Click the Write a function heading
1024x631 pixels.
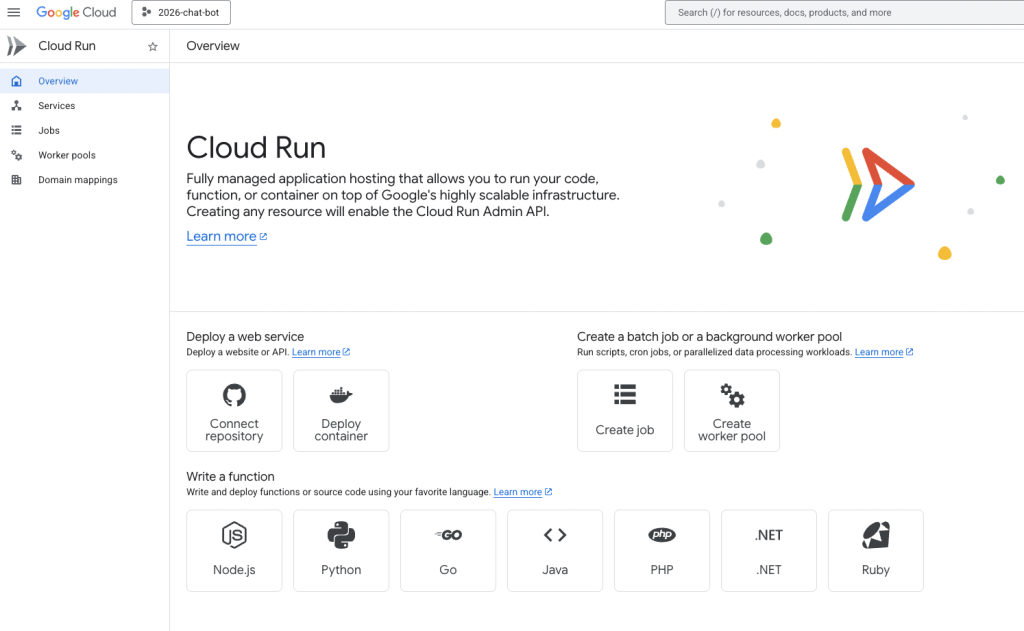pyautogui.click(x=231, y=476)
